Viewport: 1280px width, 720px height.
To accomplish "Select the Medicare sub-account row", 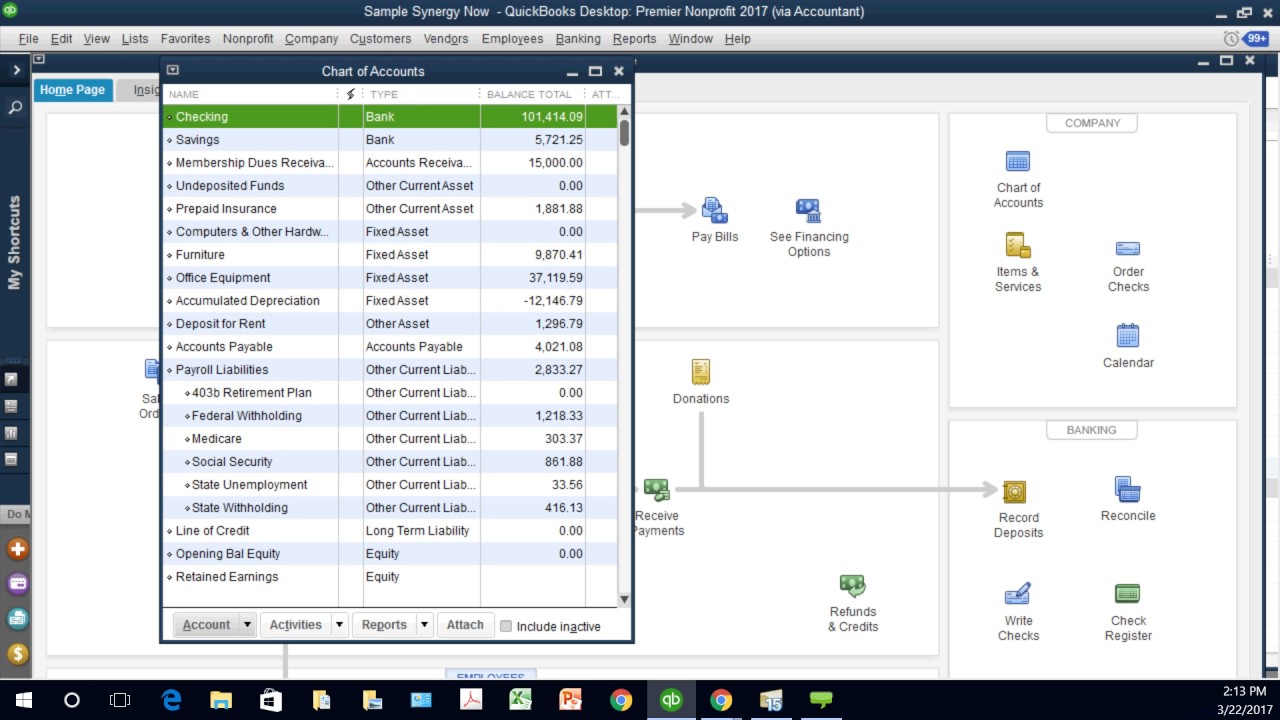I will [390, 439].
